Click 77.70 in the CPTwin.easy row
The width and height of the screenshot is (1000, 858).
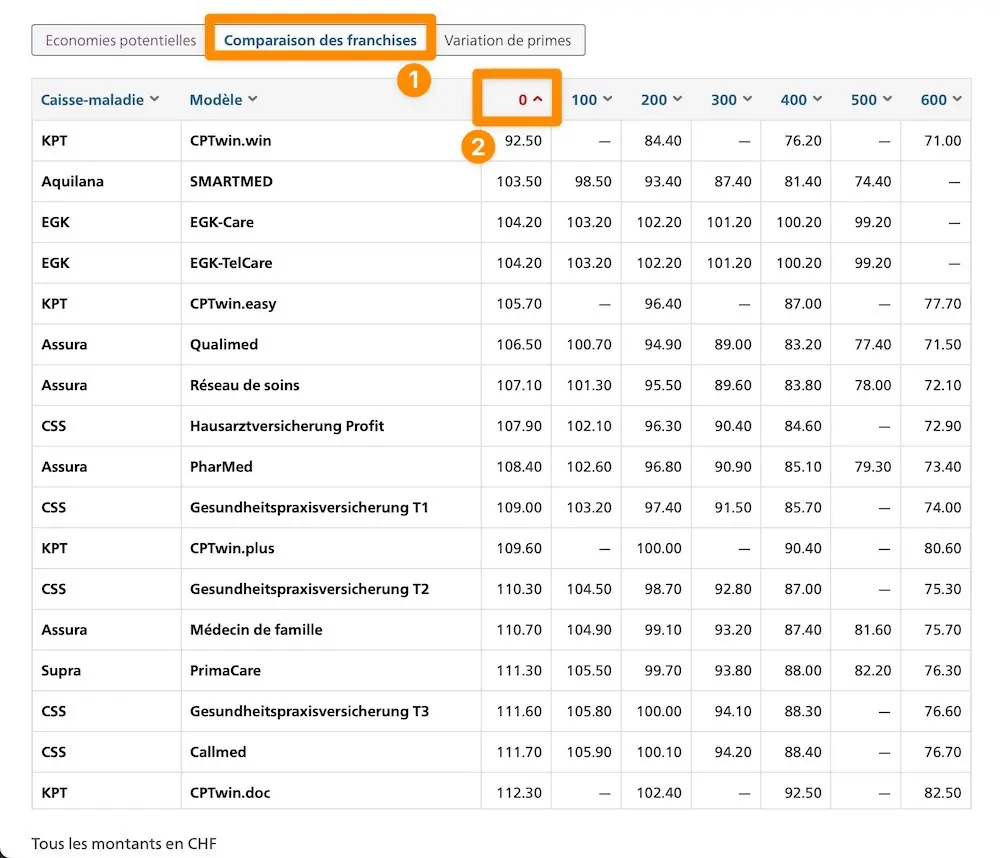943,304
